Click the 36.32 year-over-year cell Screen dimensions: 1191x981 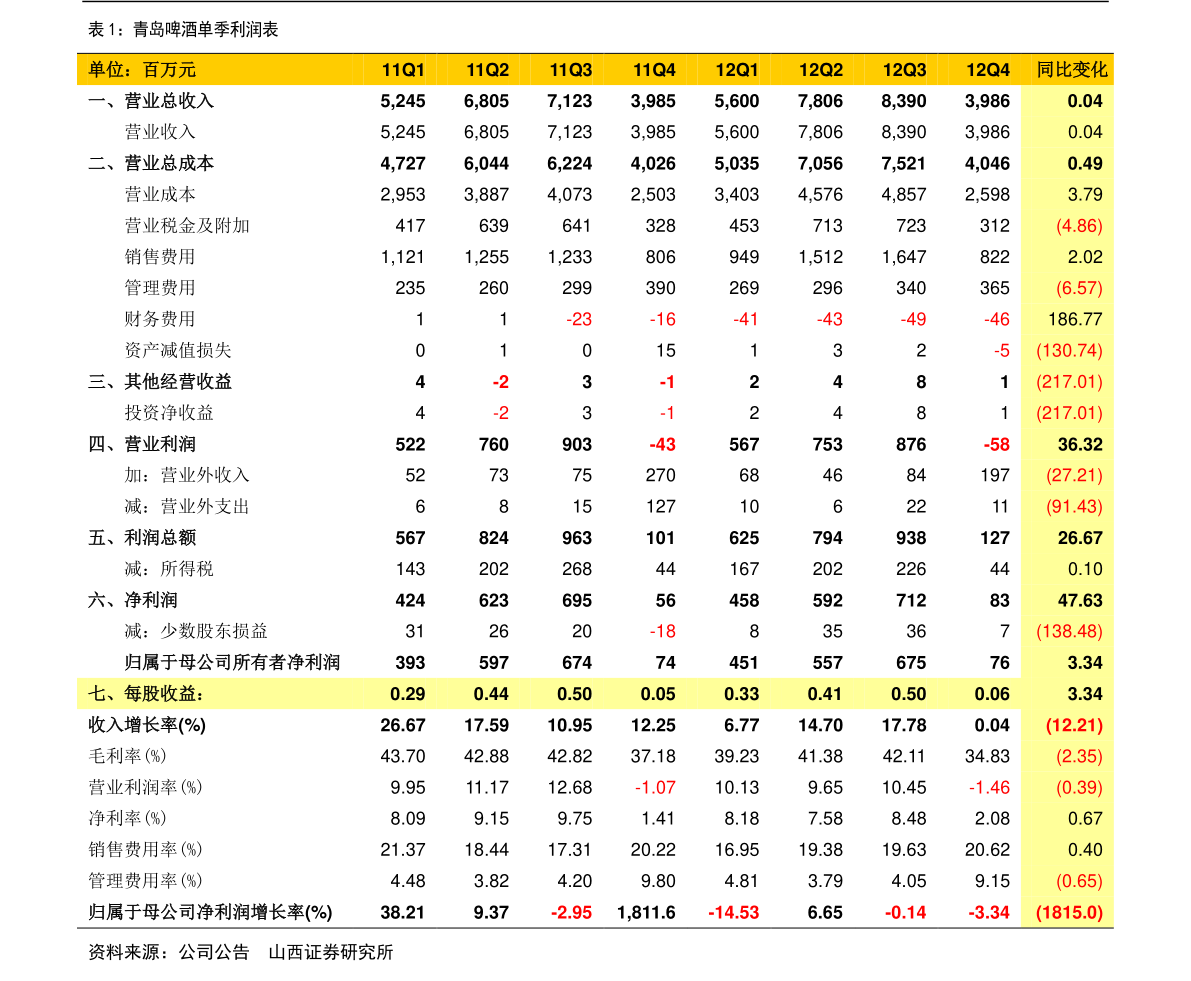tap(1079, 445)
